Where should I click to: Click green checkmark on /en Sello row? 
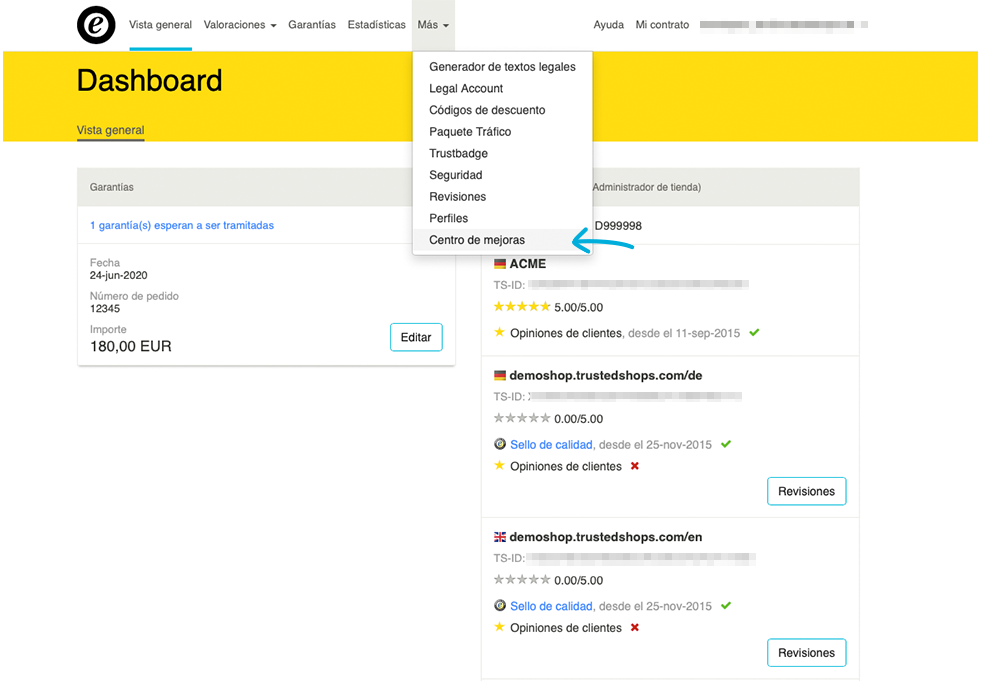coord(726,605)
